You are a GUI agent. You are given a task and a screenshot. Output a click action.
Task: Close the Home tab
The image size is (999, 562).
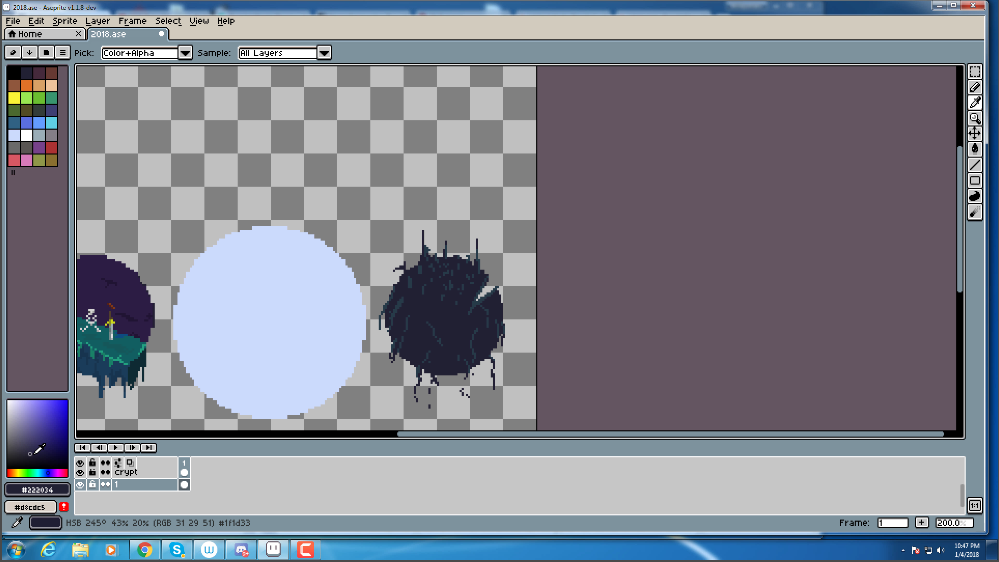[78, 34]
